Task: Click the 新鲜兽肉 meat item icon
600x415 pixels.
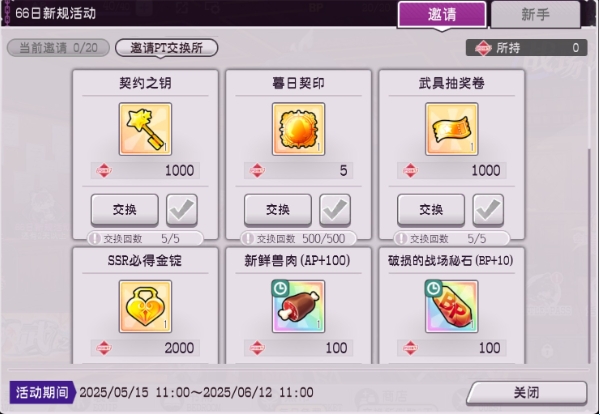Action: 298,306
